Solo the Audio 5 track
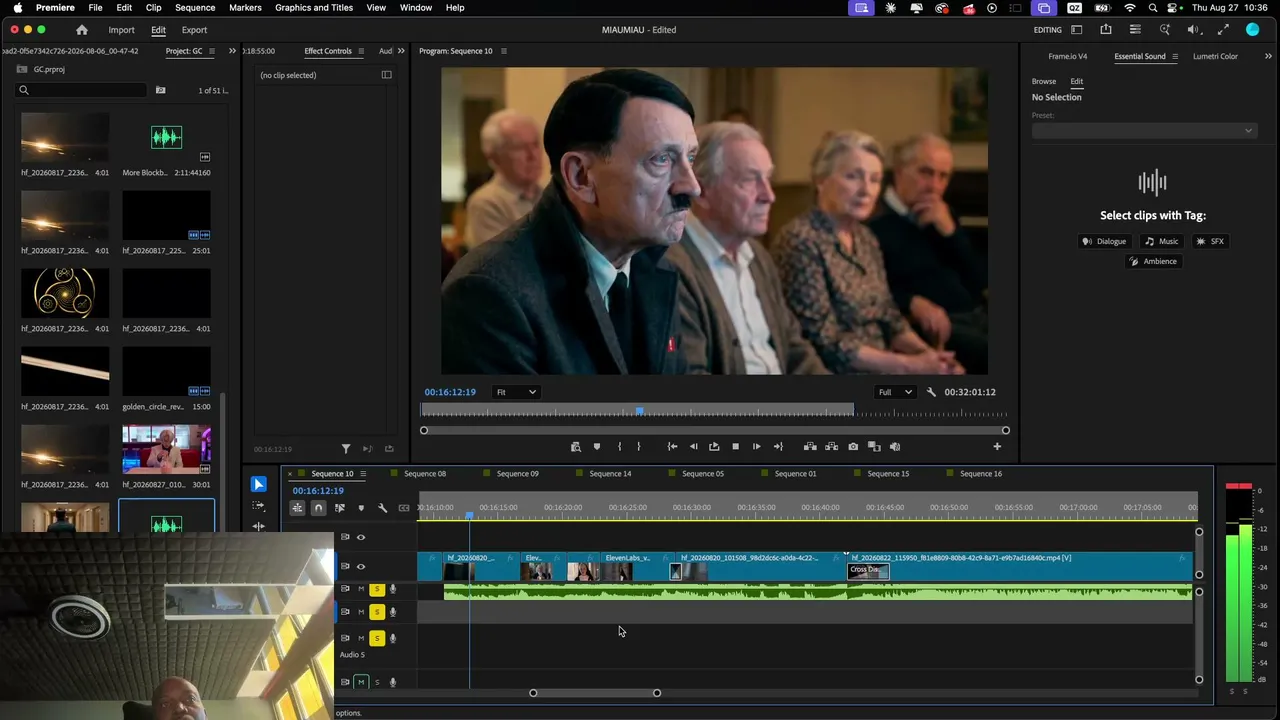1280x720 pixels. pyautogui.click(x=377, y=638)
